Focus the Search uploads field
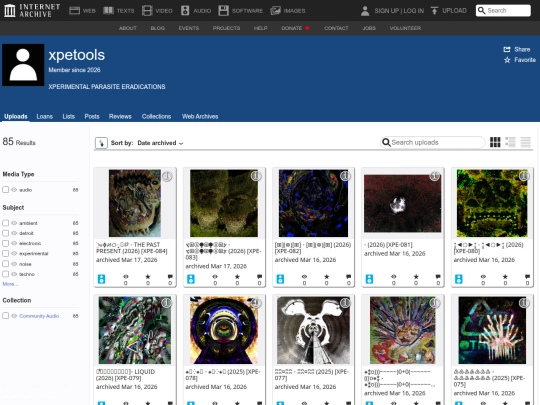The width and height of the screenshot is (540, 405). click(x=433, y=142)
